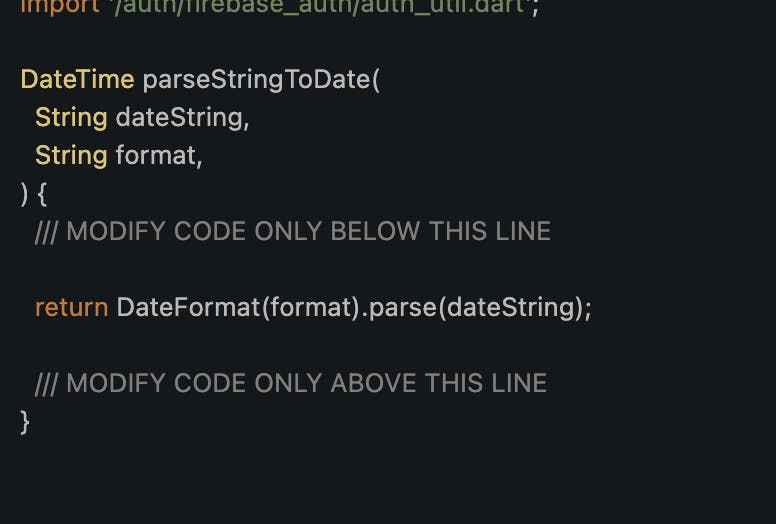Click the opening parenthesis after parseStringToDate
The height and width of the screenshot is (524, 776).
(376, 80)
